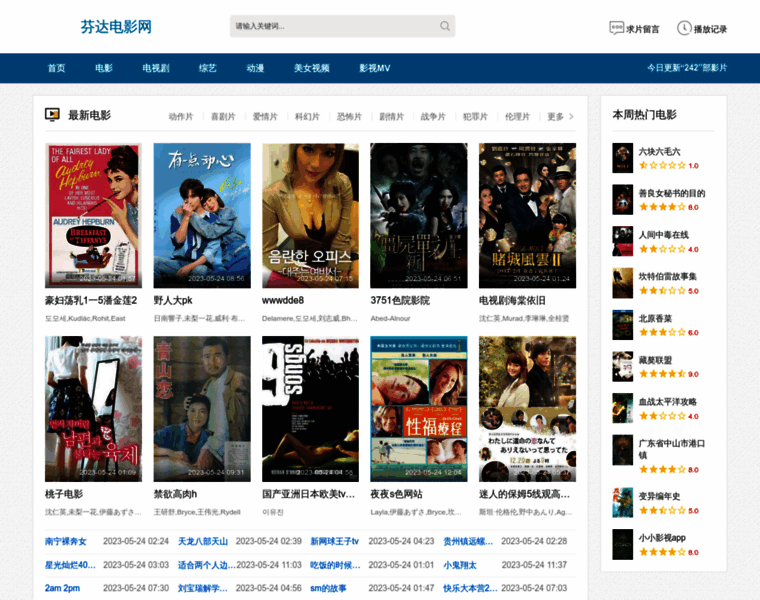Open the 综艺 navigation item
This screenshot has width=760, height=600.
pyautogui.click(x=207, y=68)
